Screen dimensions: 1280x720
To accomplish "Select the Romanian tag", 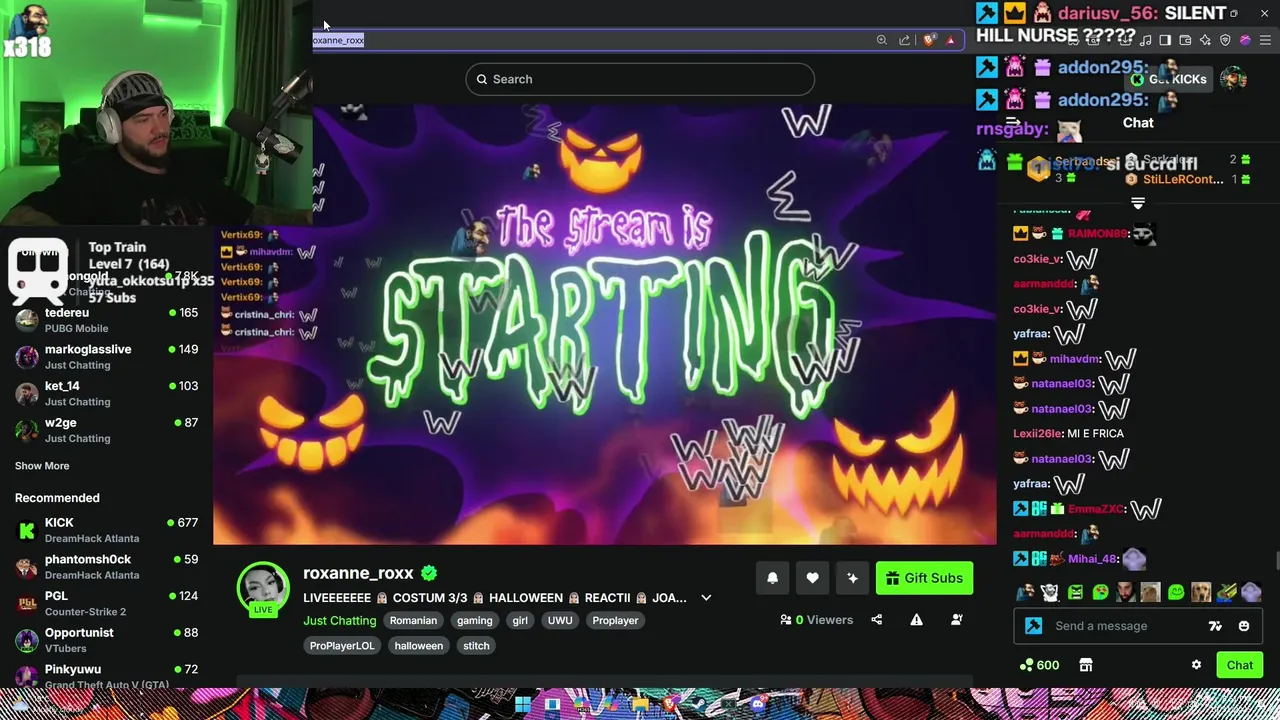I will 413,620.
